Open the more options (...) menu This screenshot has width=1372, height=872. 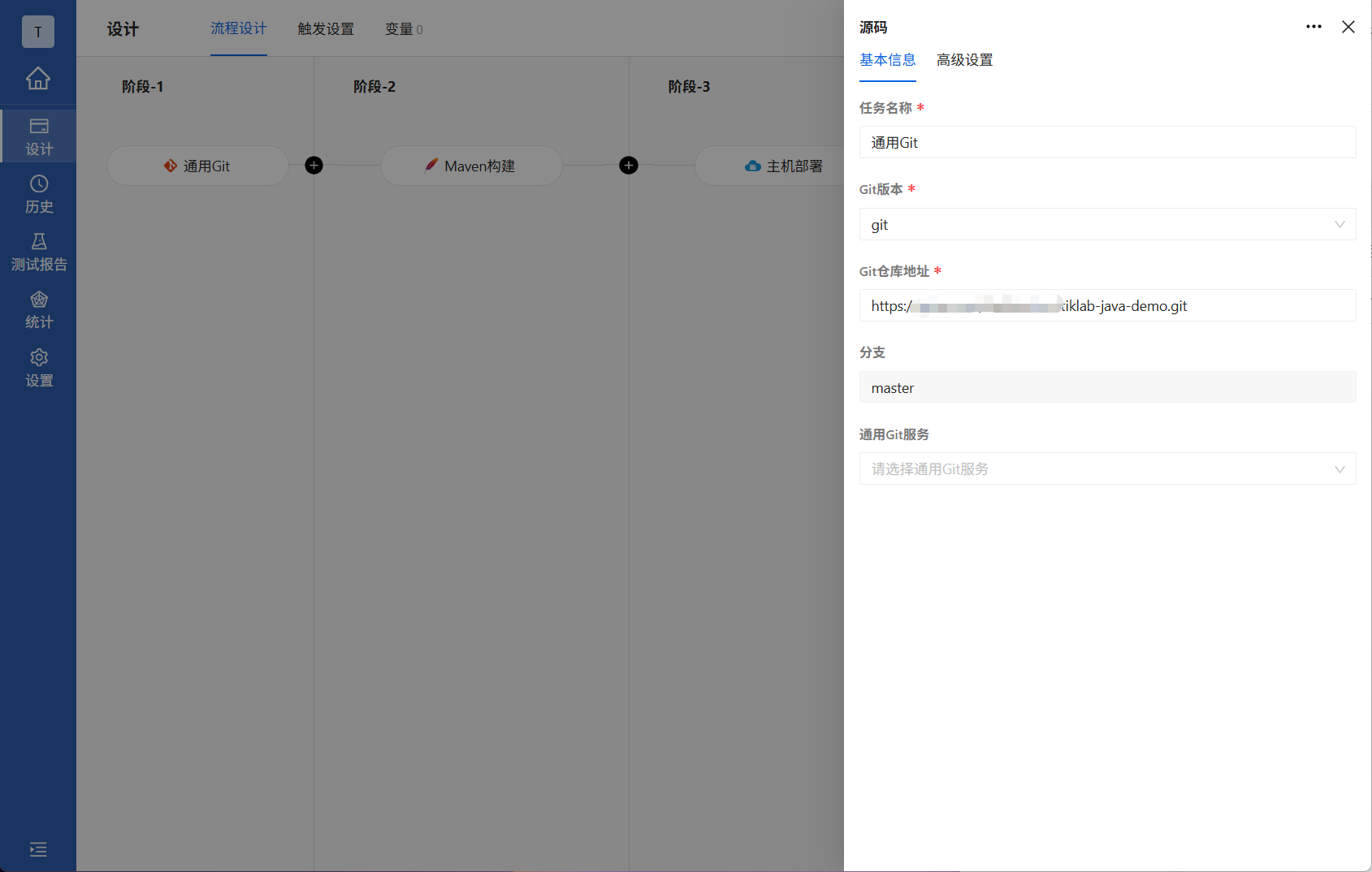tap(1313, 27)
